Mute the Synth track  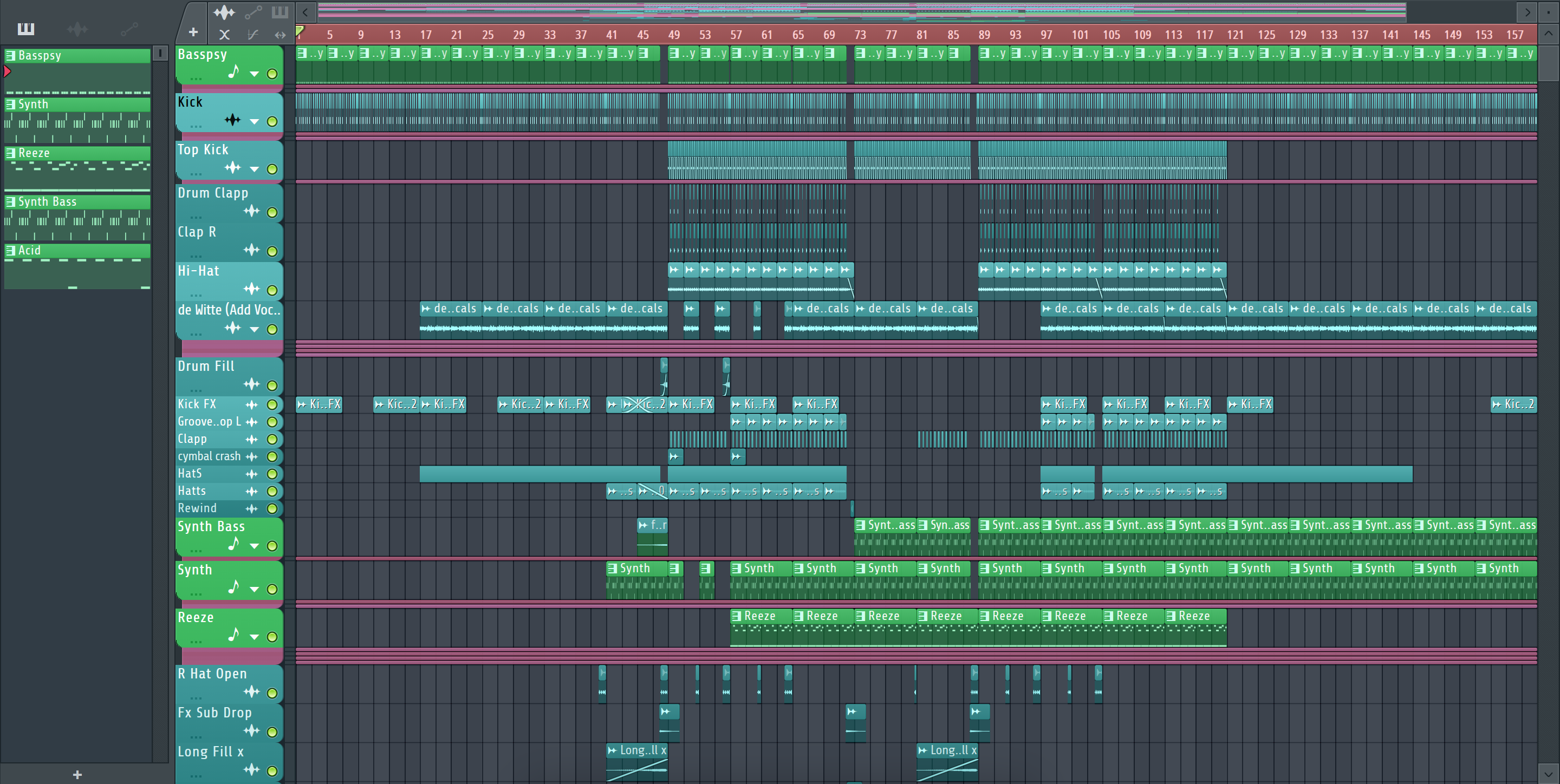coord(272,590)
